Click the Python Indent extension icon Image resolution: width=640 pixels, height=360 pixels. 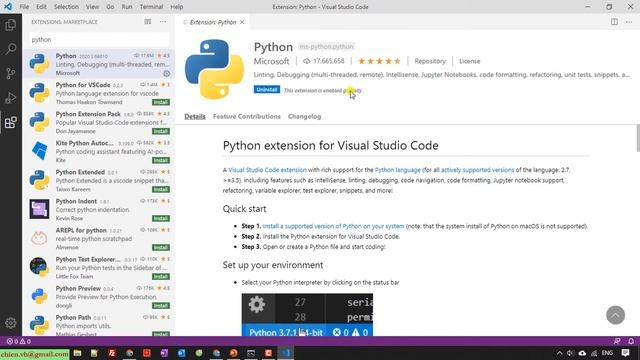(39, 209)
